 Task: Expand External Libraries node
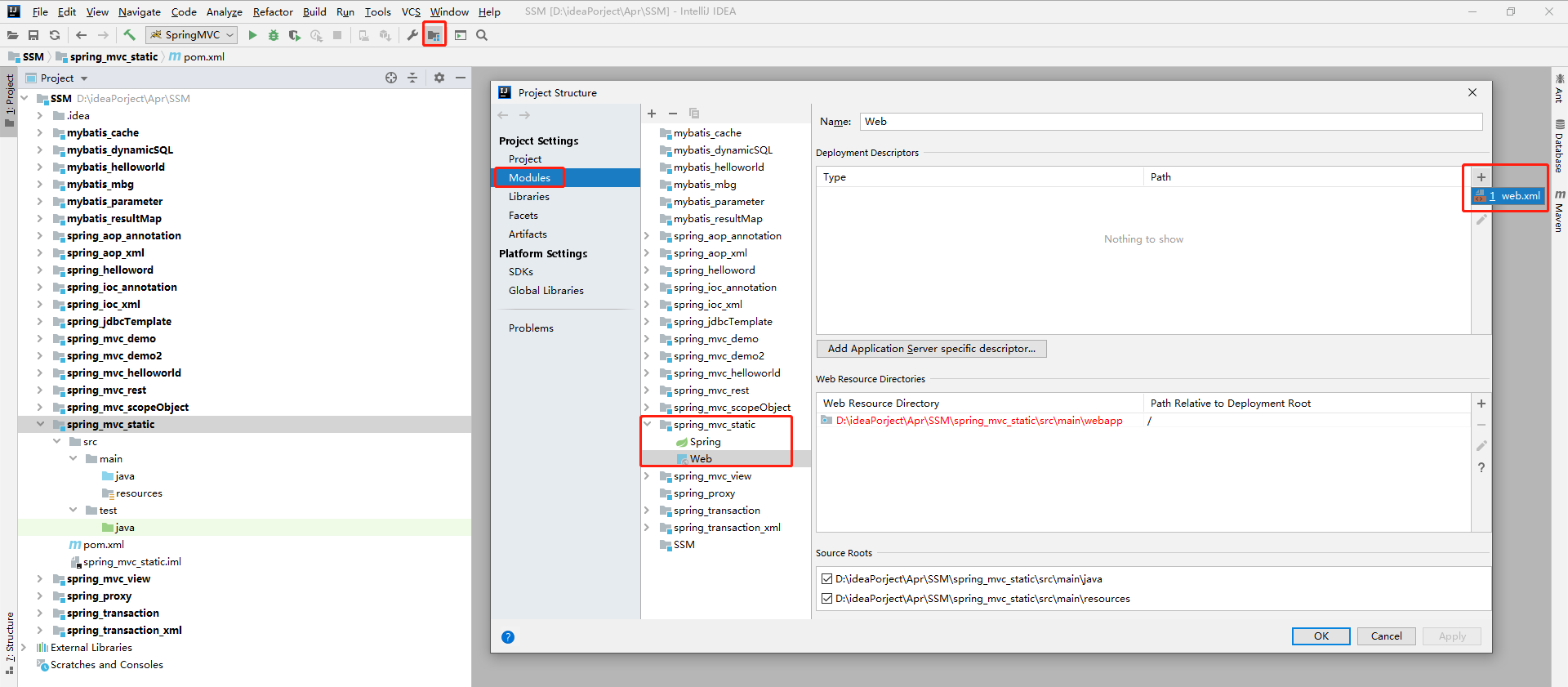[24, 647]
